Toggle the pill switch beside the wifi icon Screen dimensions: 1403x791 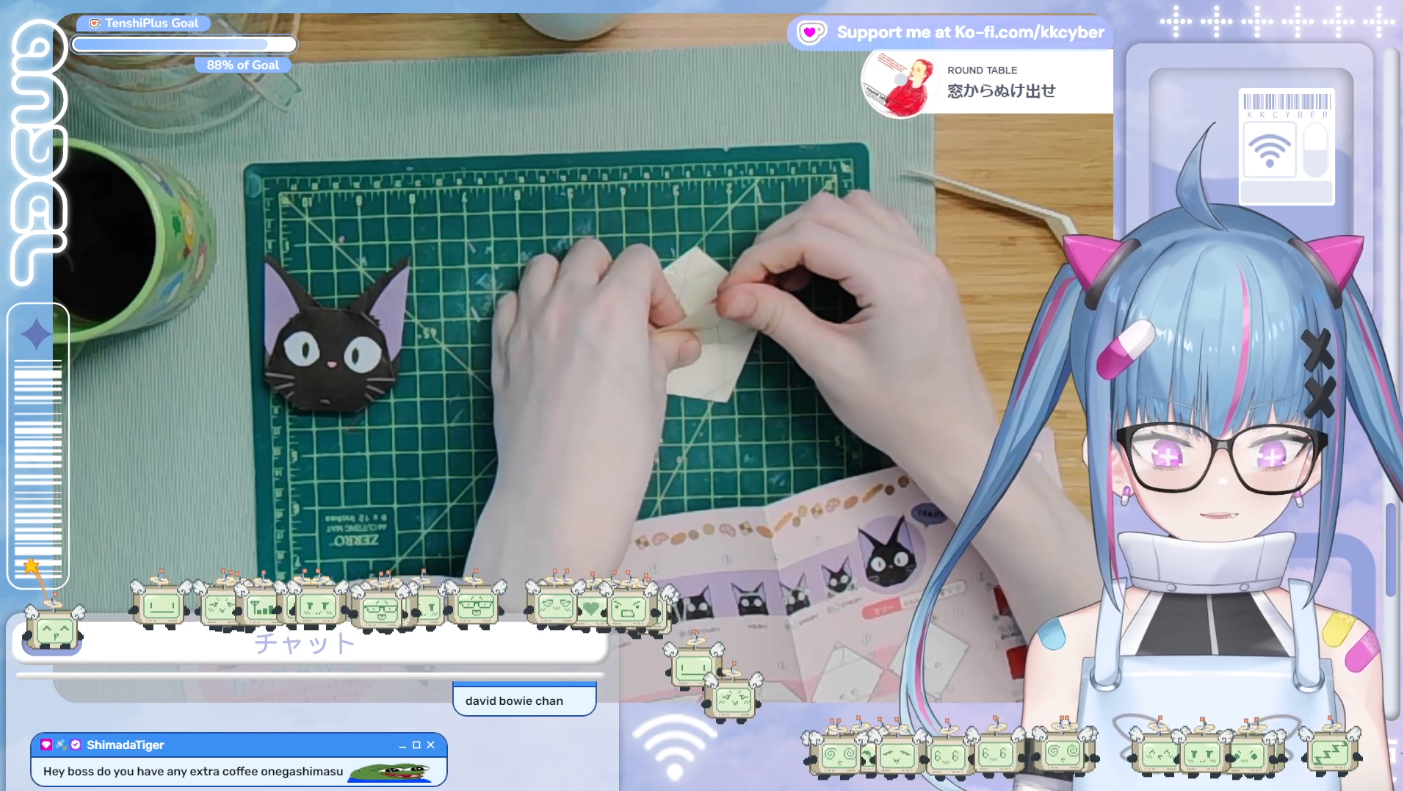pyautogui.click(x=1315, y=150)
